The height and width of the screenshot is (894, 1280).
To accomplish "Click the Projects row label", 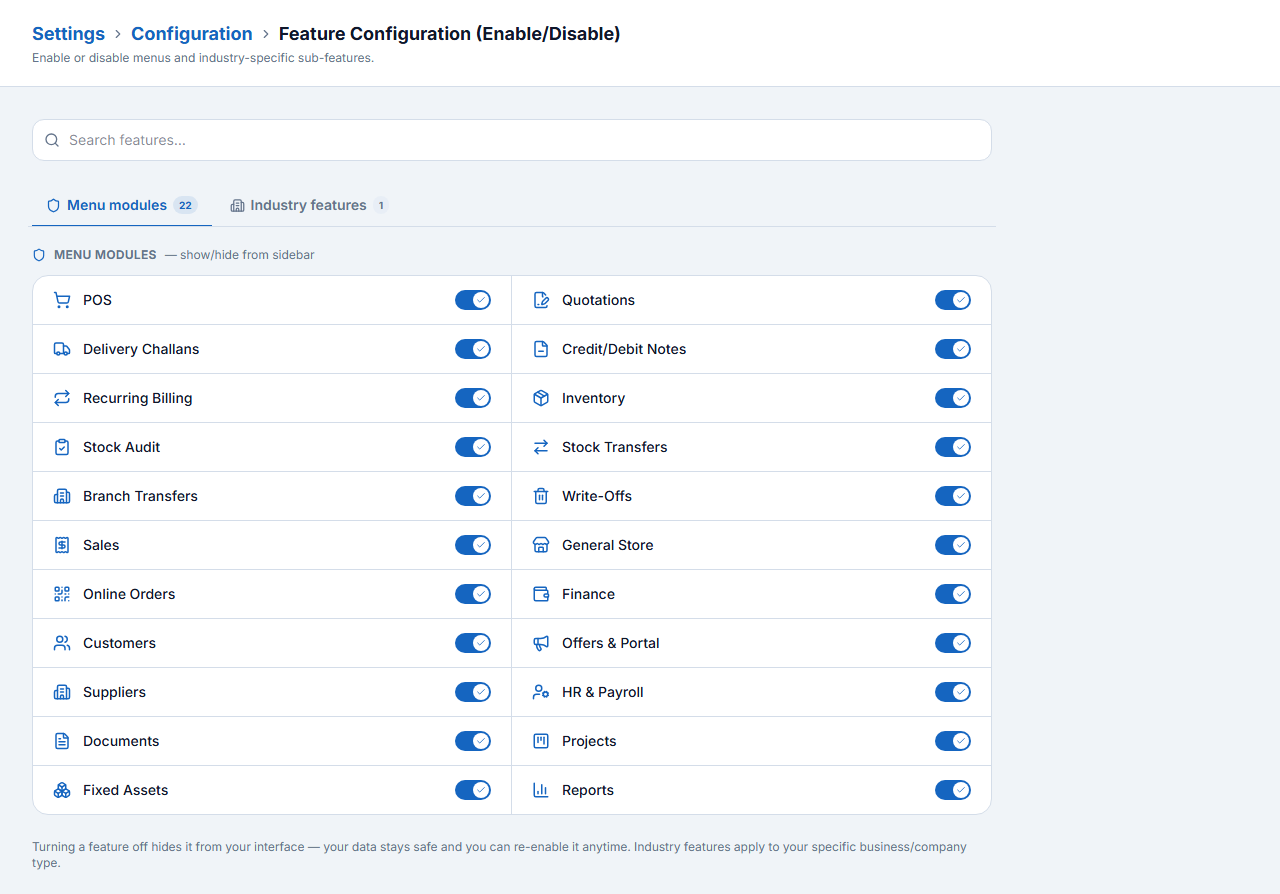I will tap(589, 741).
